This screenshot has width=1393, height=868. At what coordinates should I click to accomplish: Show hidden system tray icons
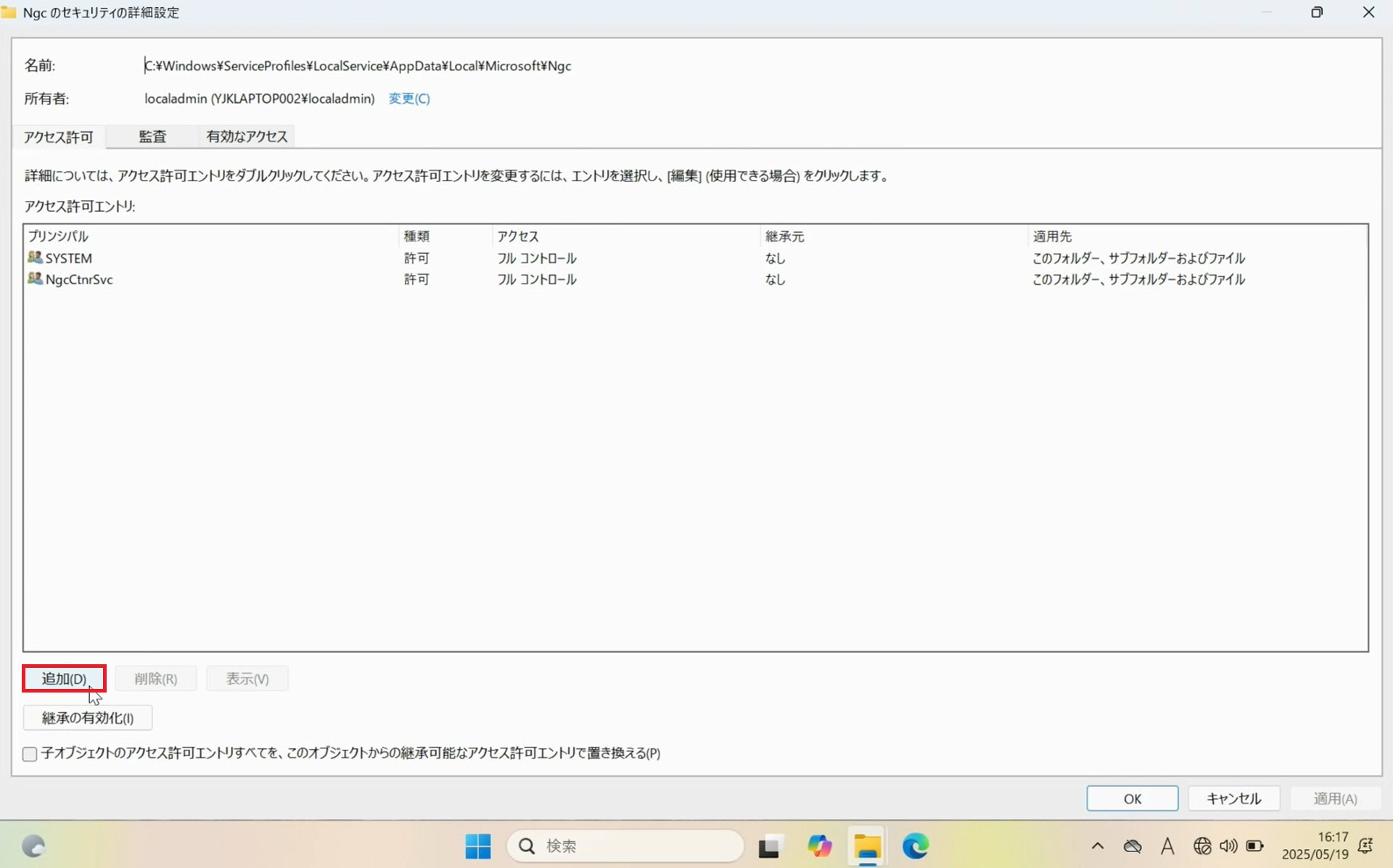1098,846
